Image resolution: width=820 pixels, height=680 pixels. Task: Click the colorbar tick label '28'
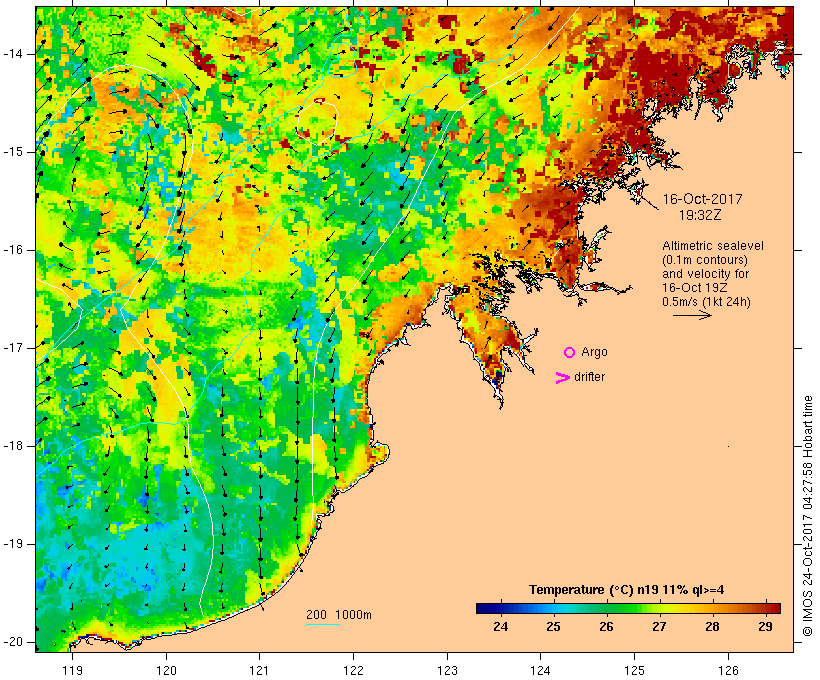(712, 626)
